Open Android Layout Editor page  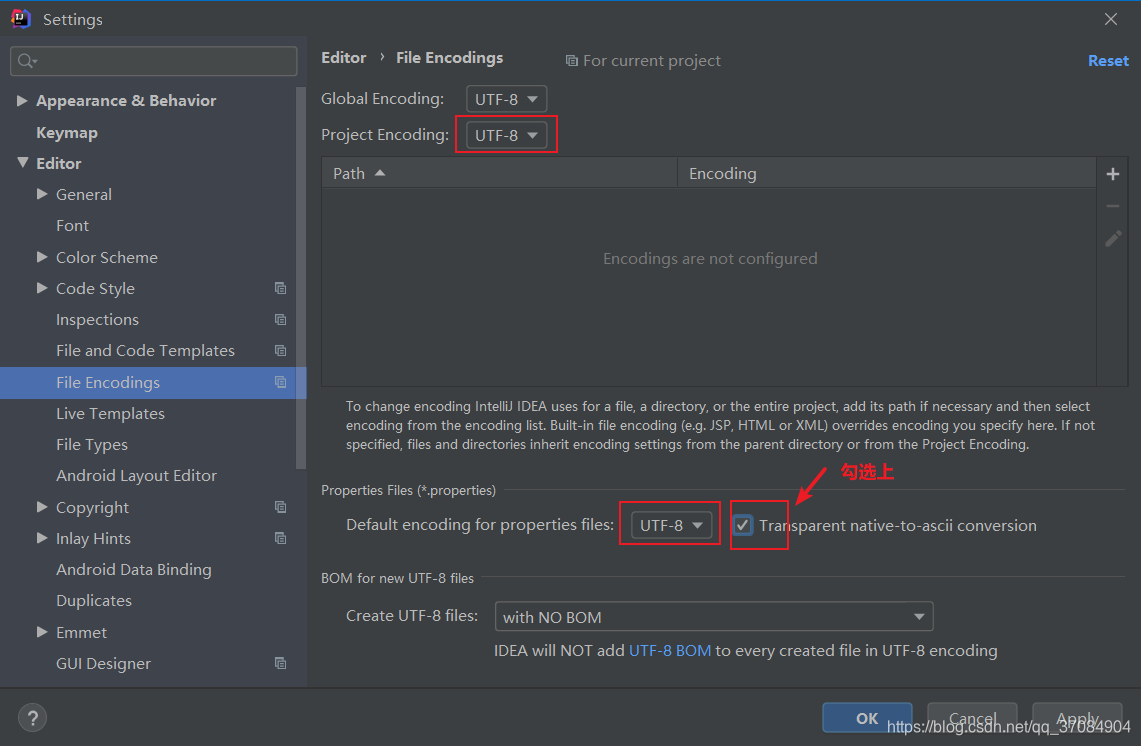tap(136, 476)
